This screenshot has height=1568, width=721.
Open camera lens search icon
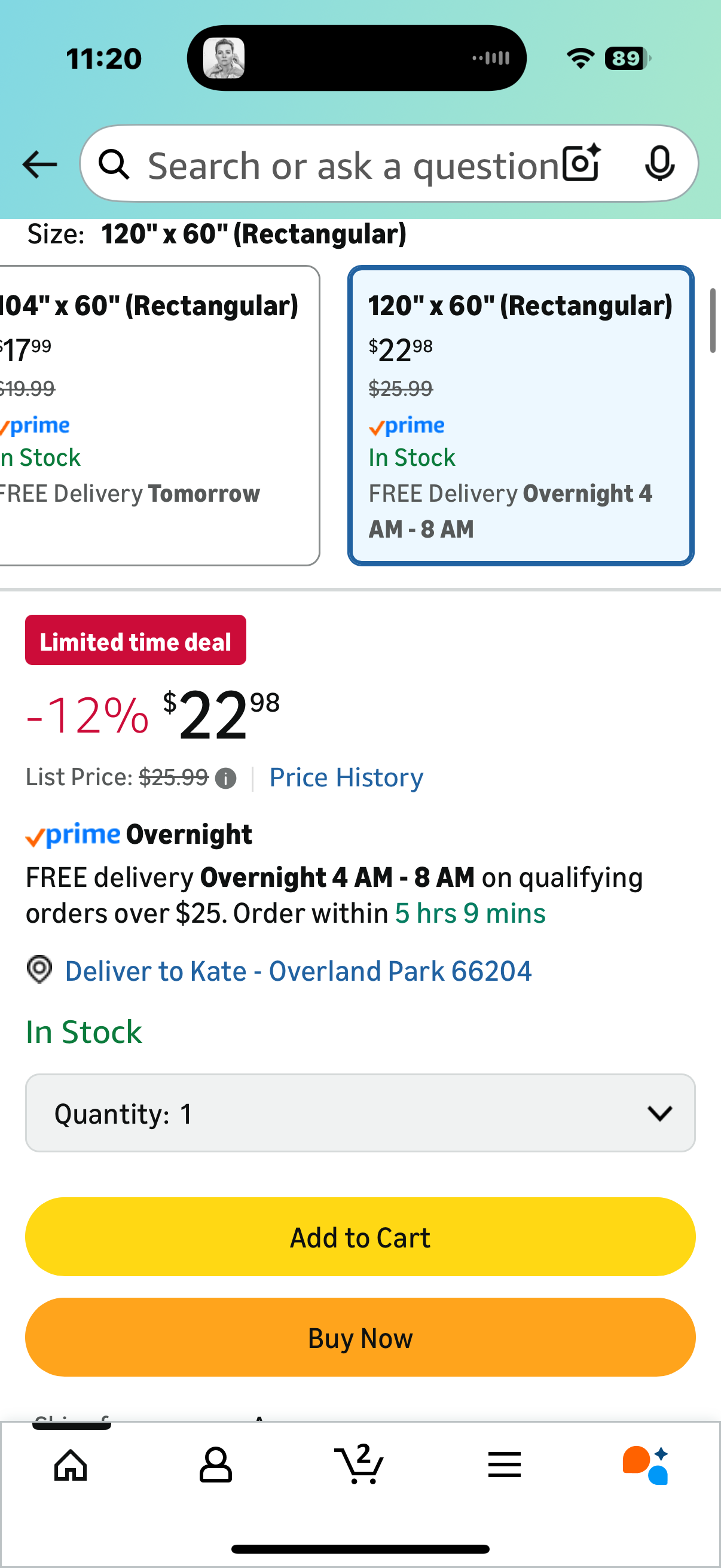click(x=581, y=163)
